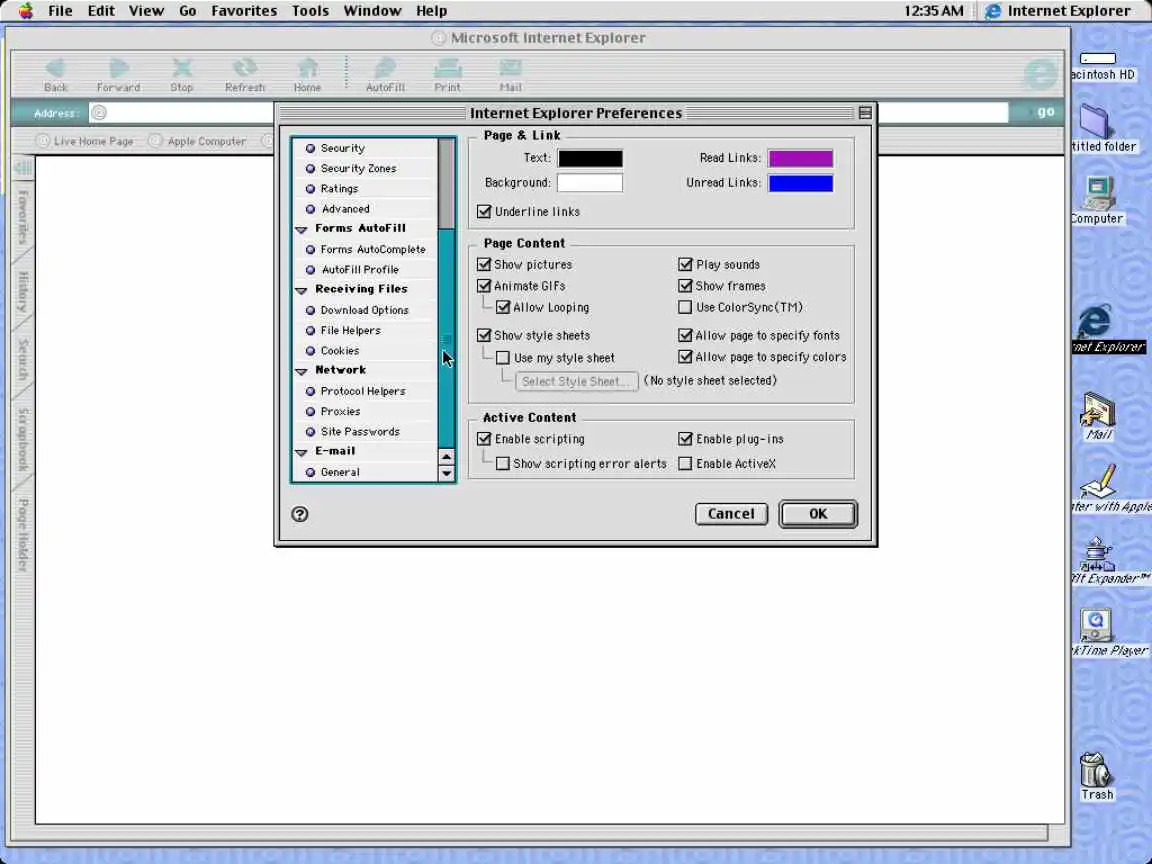The image size is (1152, 864).
Task: Select the Computer desktop icon
Action: (x=1098, y=194)
